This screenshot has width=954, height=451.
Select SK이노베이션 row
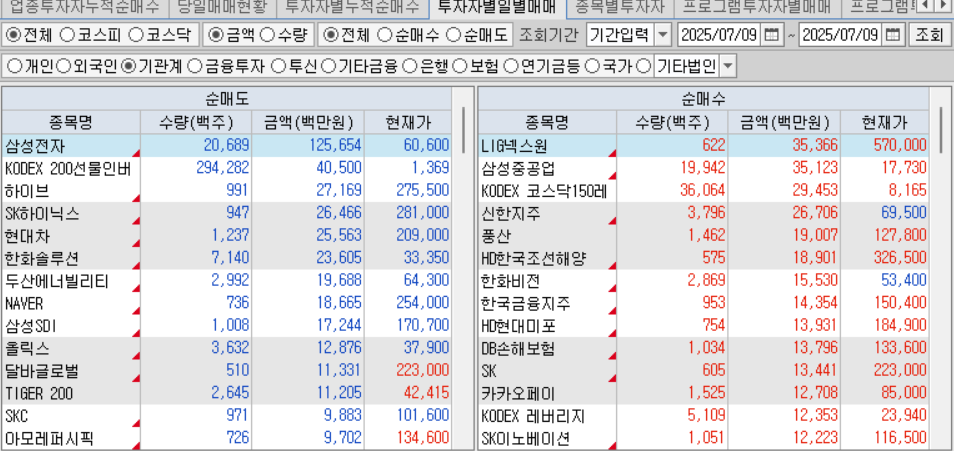coord(704,438)
